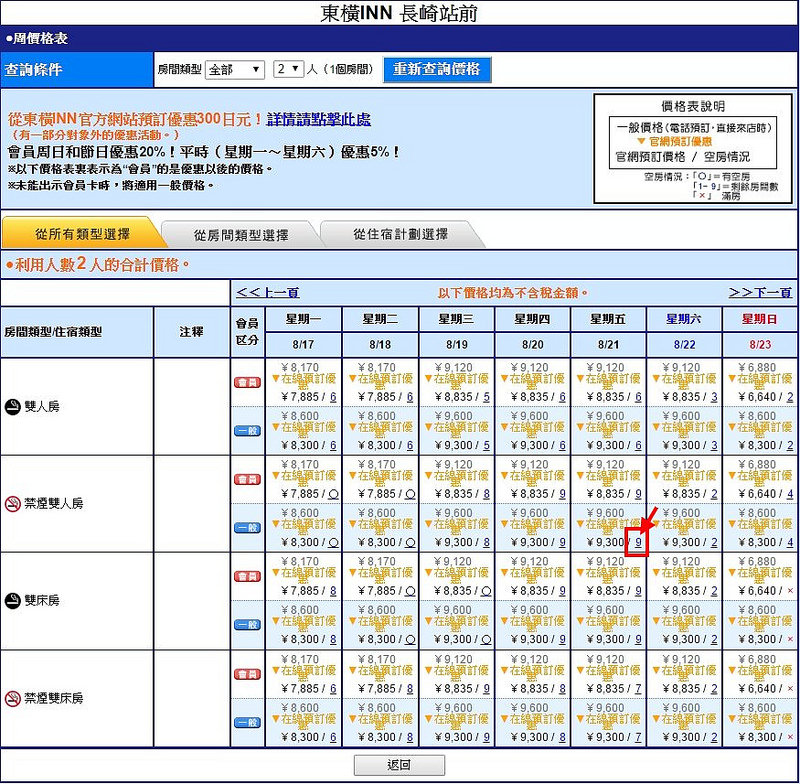Select 雙人房 一般 vacancy 6 on 8/18

pyautogui.click(x=410, y=445)
